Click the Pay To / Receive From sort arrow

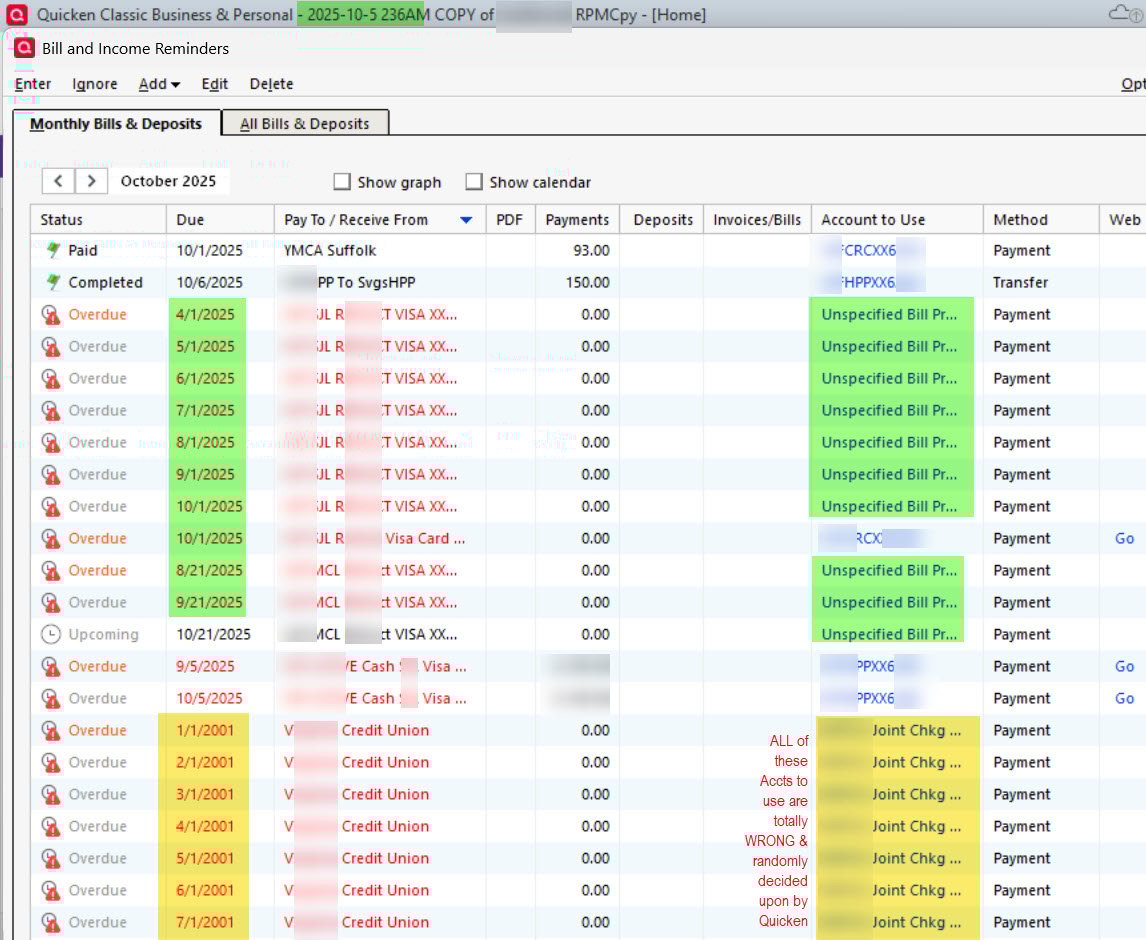click(x=466, y=220)
